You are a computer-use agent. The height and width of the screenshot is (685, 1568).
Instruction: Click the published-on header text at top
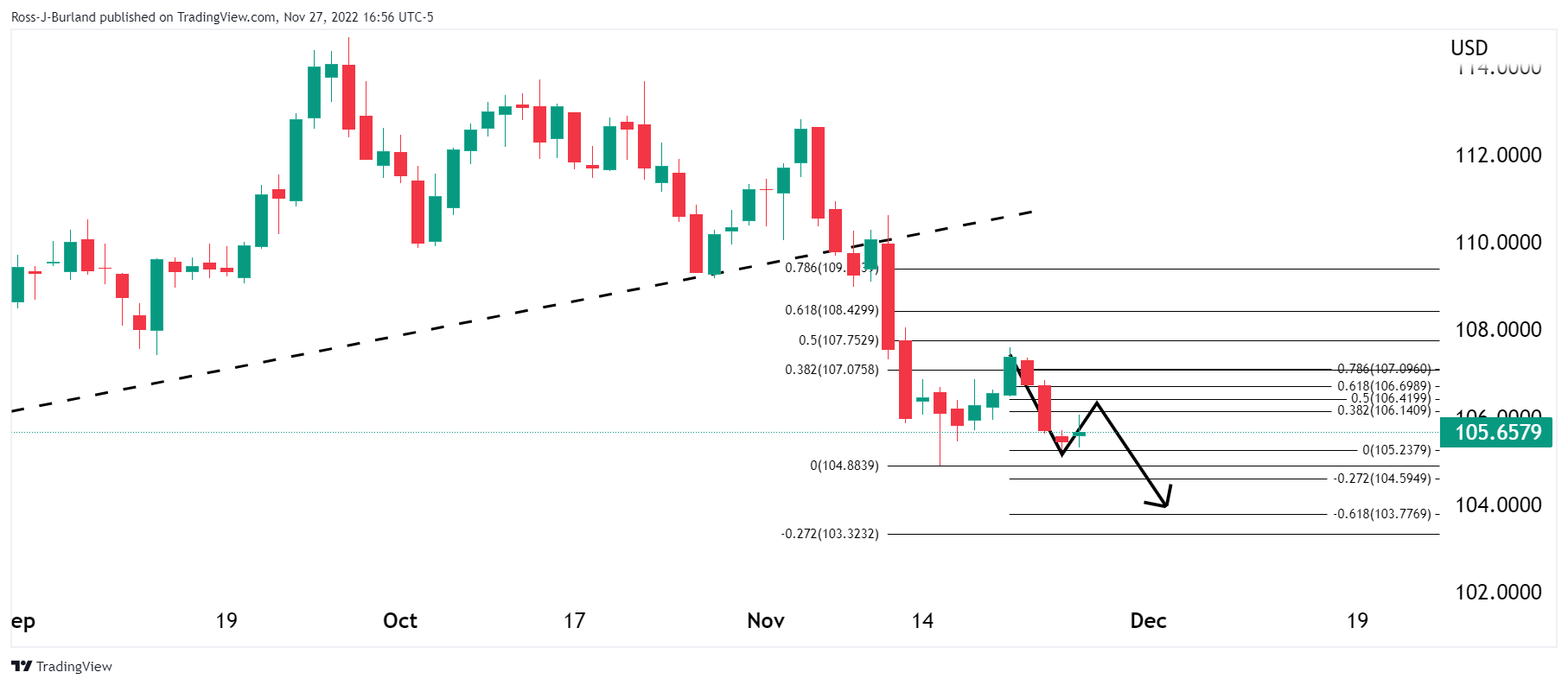(222, 16)
